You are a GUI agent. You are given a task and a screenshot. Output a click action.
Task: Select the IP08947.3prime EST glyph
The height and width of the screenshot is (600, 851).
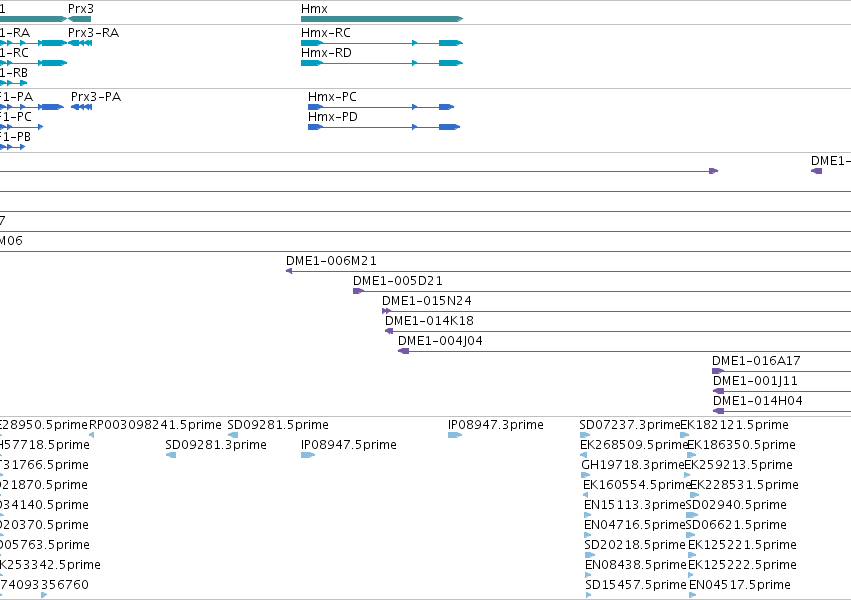[455, 435]
